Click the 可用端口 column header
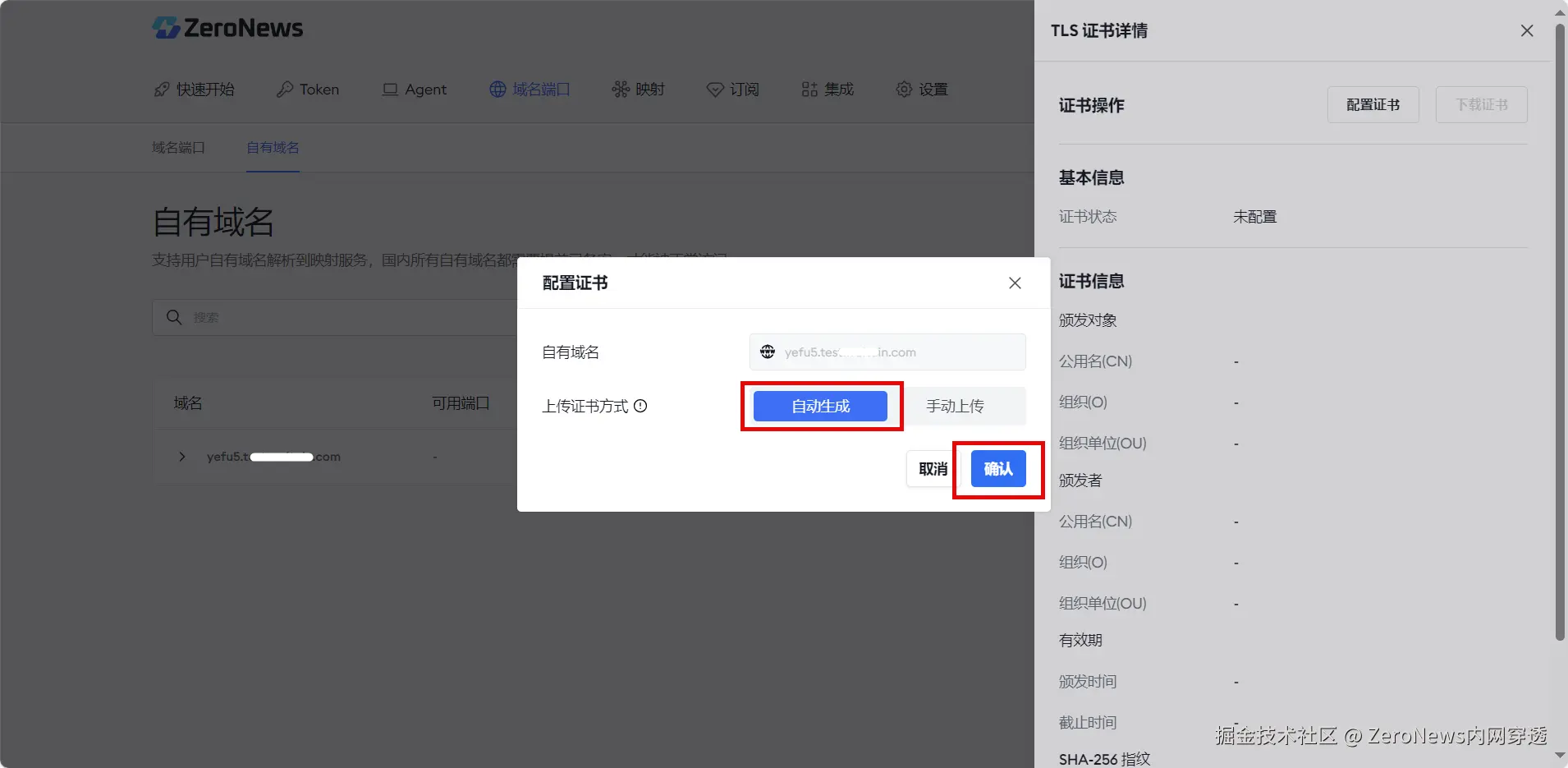The height and width of the screenshot is (768, 1568). (x=461, y=403)
